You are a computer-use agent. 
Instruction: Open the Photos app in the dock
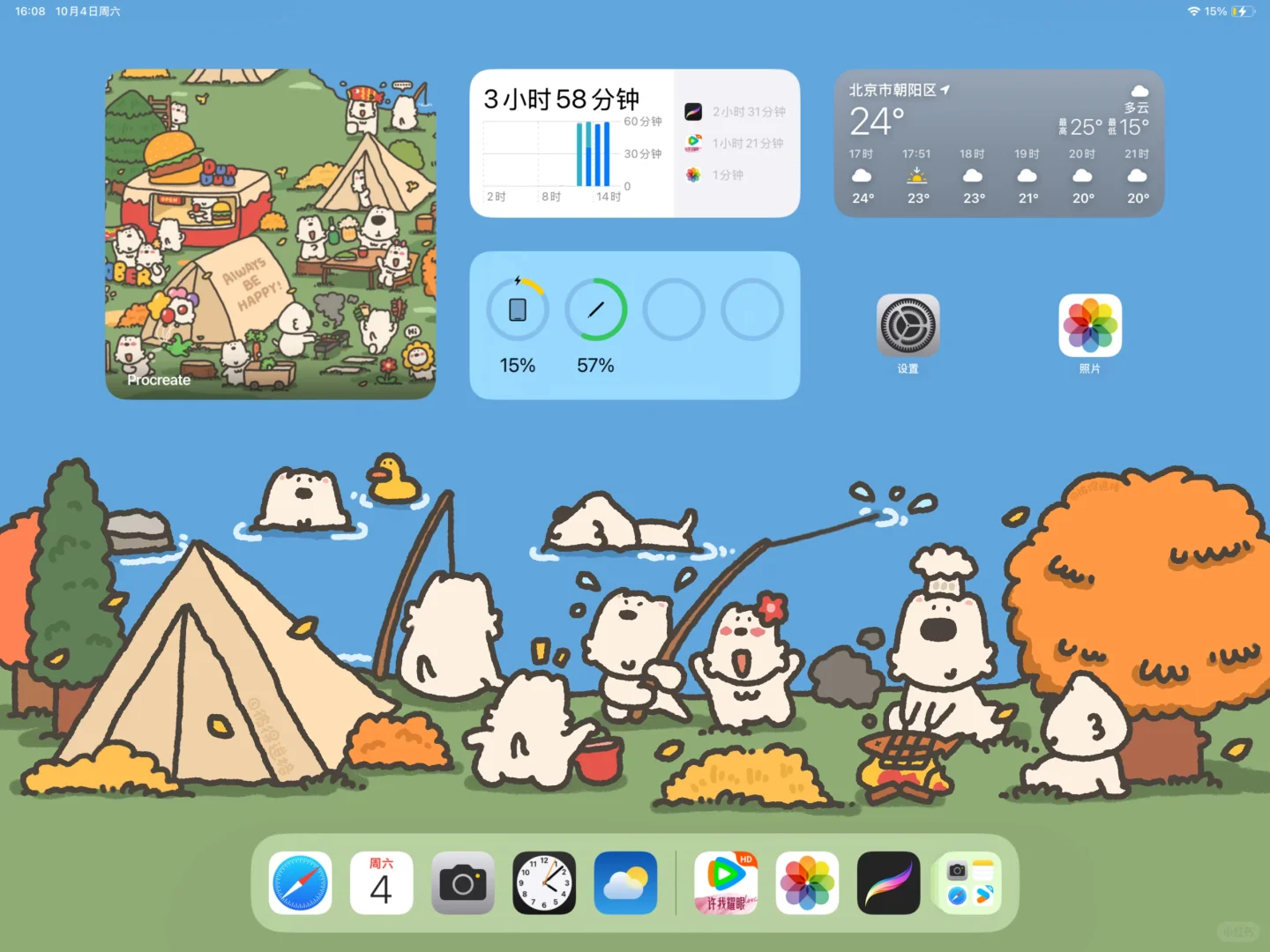(807, 883)
